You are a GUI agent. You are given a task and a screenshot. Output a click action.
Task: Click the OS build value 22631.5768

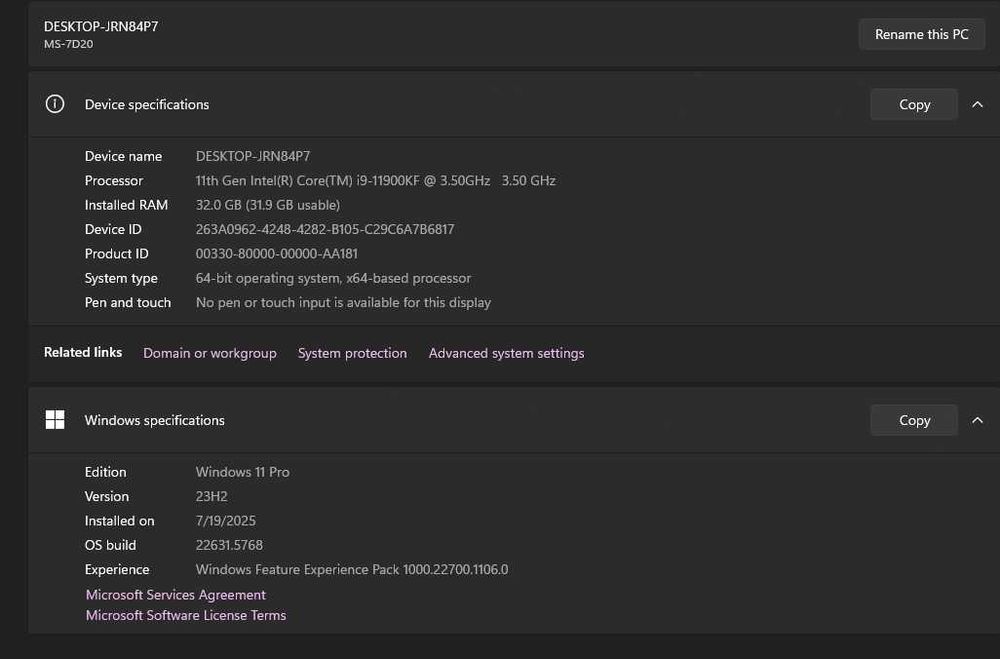[229, 545]
